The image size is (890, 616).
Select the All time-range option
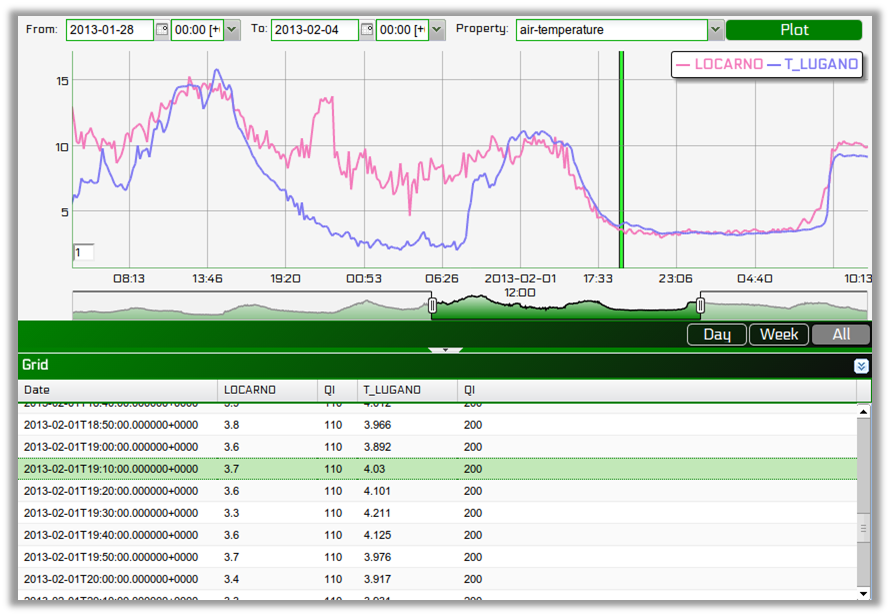(x=841, y=334)
